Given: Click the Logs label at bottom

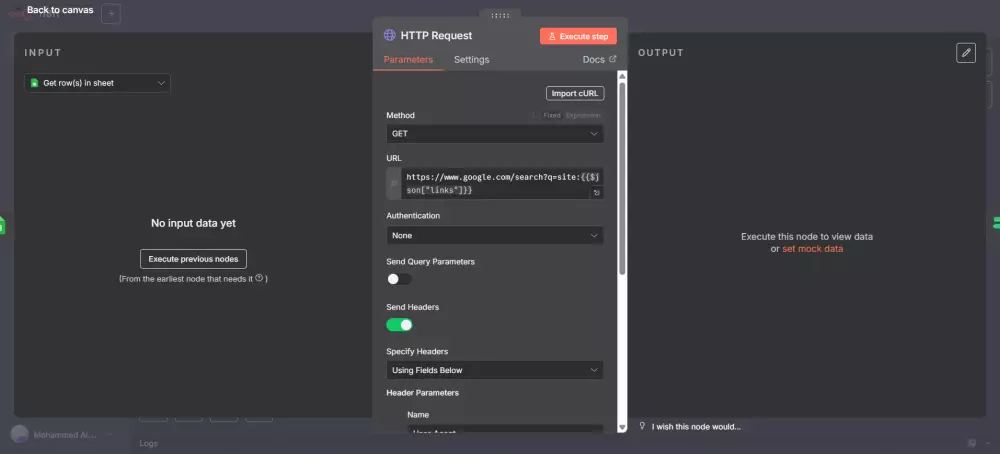Looking at the screenshot, I should pos(149,443).
